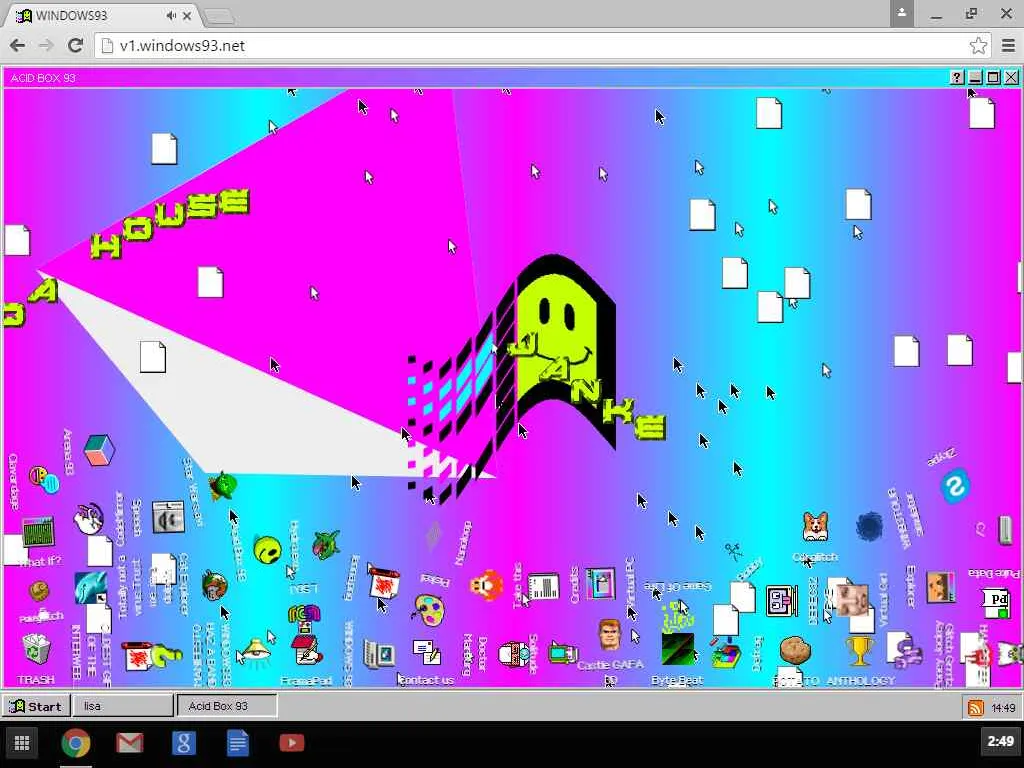Image resolution: width=1024 pixels, height=768 pixels.
Task: Open the hanging lamp icon
Action: [255, 652]
